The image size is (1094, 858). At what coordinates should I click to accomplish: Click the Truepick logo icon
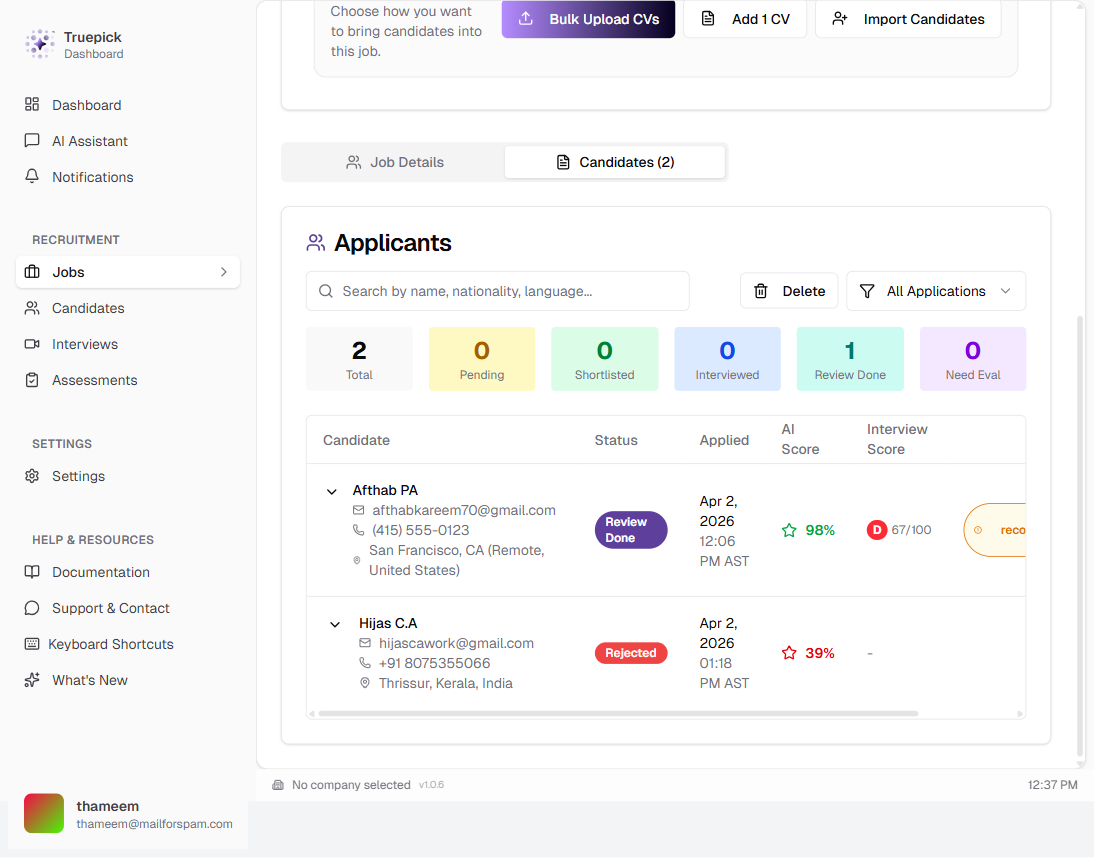click(40, 44)
